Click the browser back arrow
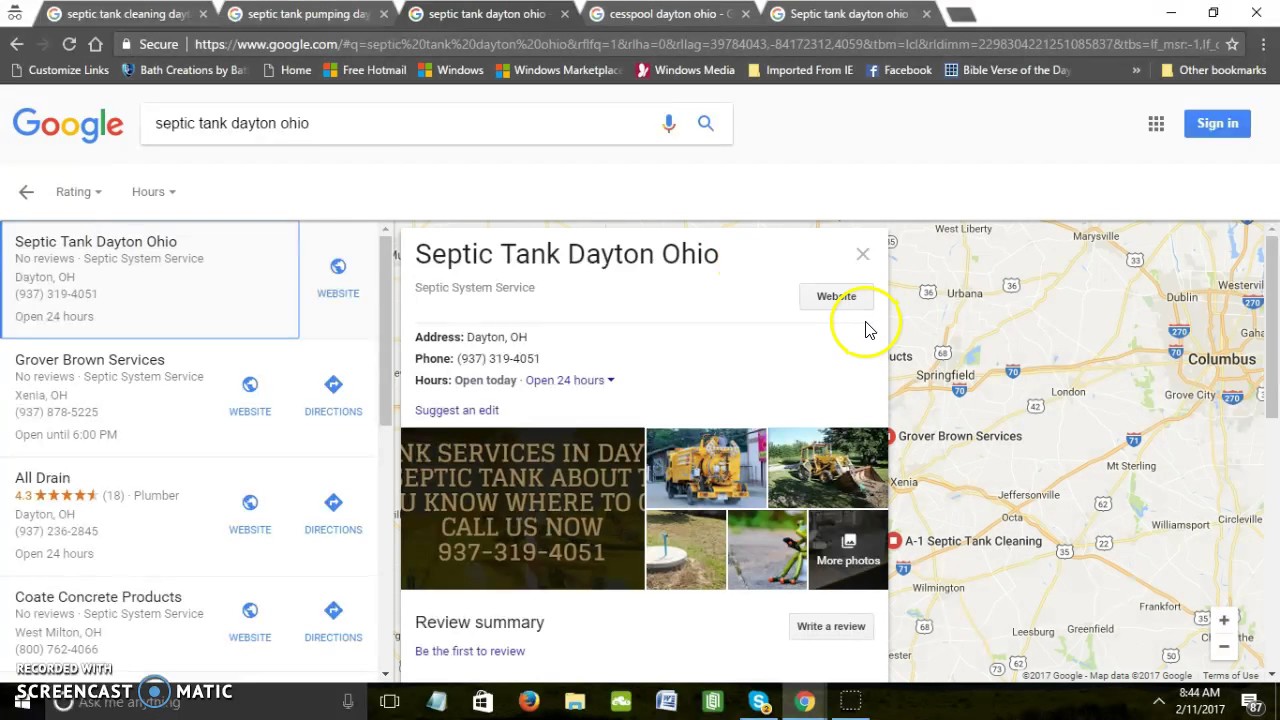This screenshot has width=1280, height=720. [x=17, y=44]
